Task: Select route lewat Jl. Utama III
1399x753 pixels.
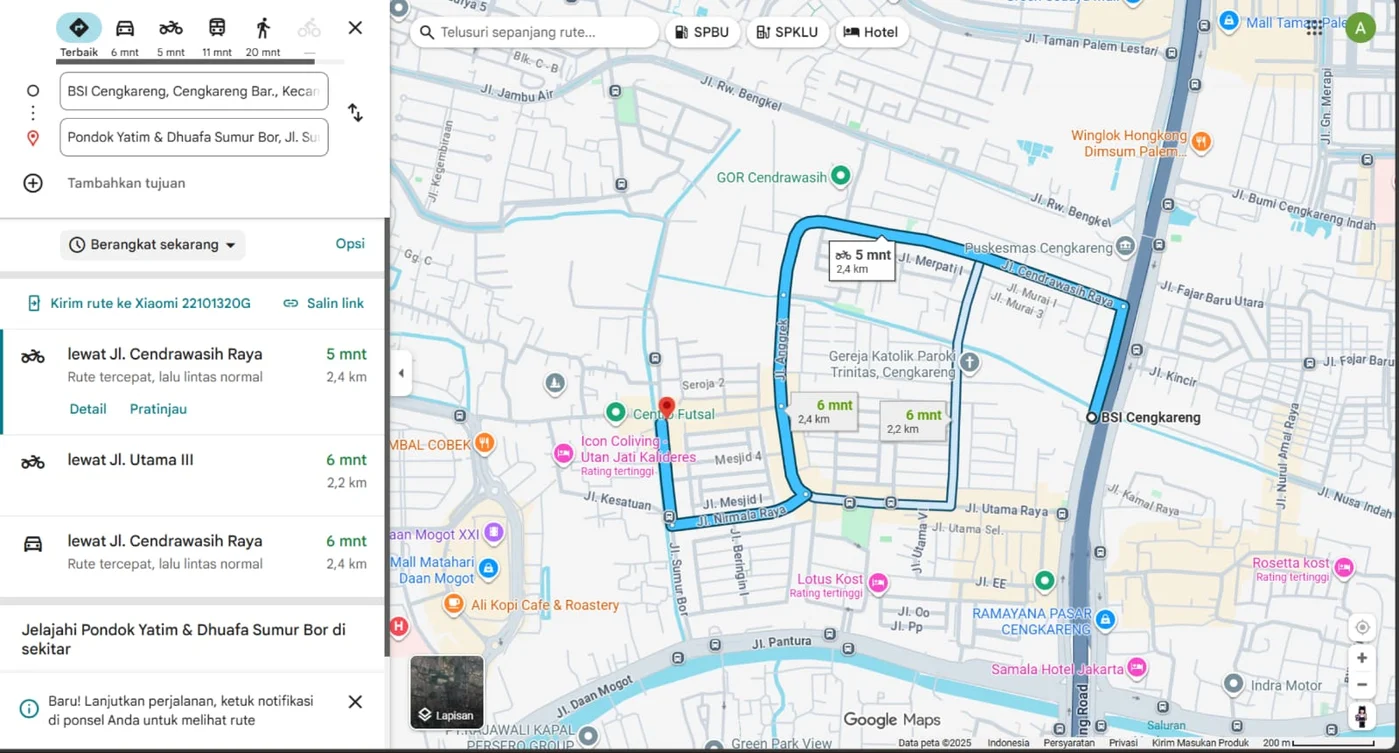Action: pos(194,475)
